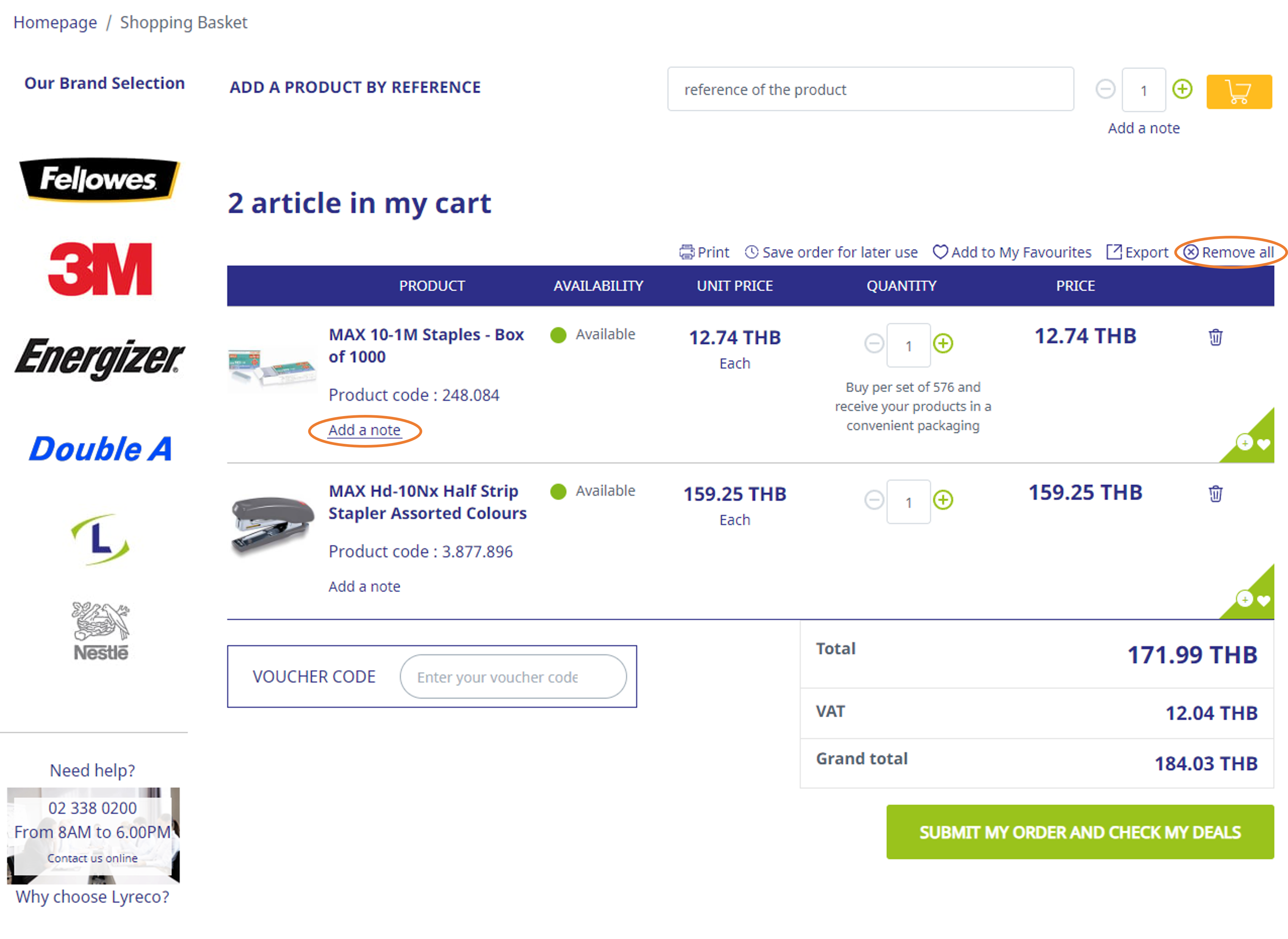Open the 3M brand logo
The height and width of the screenshot is (939, 1288).
[100, 269]
